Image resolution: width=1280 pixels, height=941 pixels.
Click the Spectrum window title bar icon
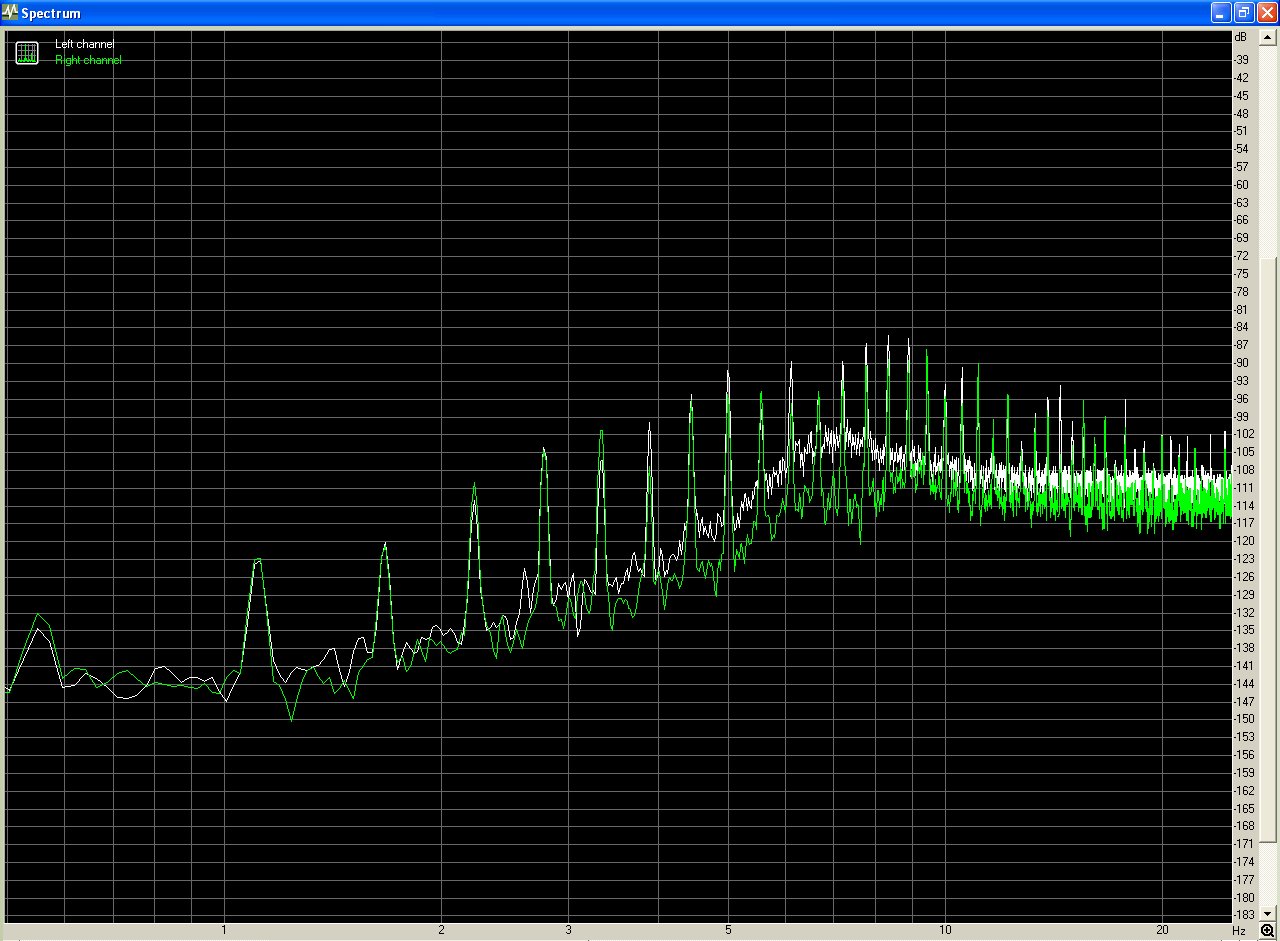tap(10, 13)
